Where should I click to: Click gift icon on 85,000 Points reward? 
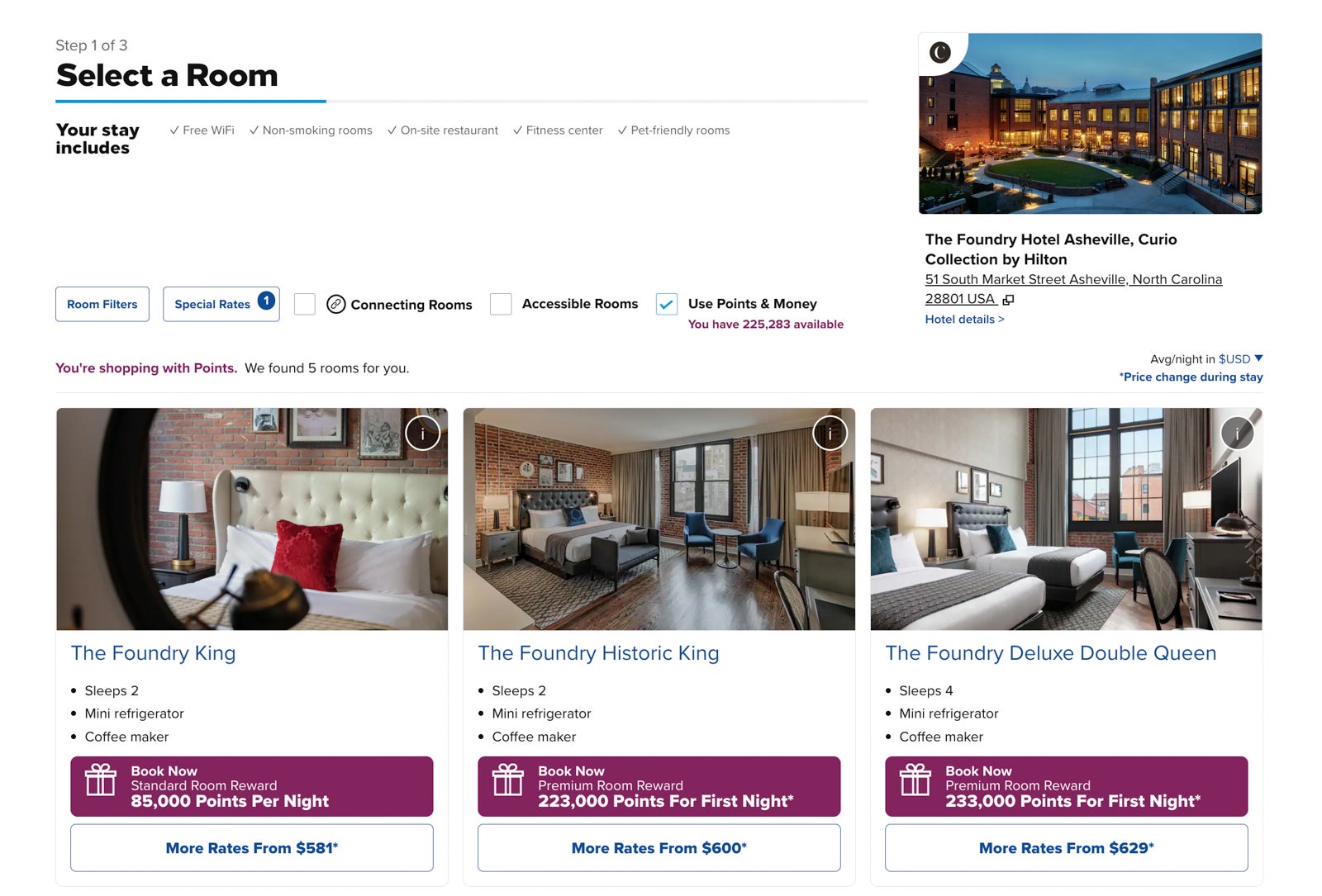(x=101, y=779)
